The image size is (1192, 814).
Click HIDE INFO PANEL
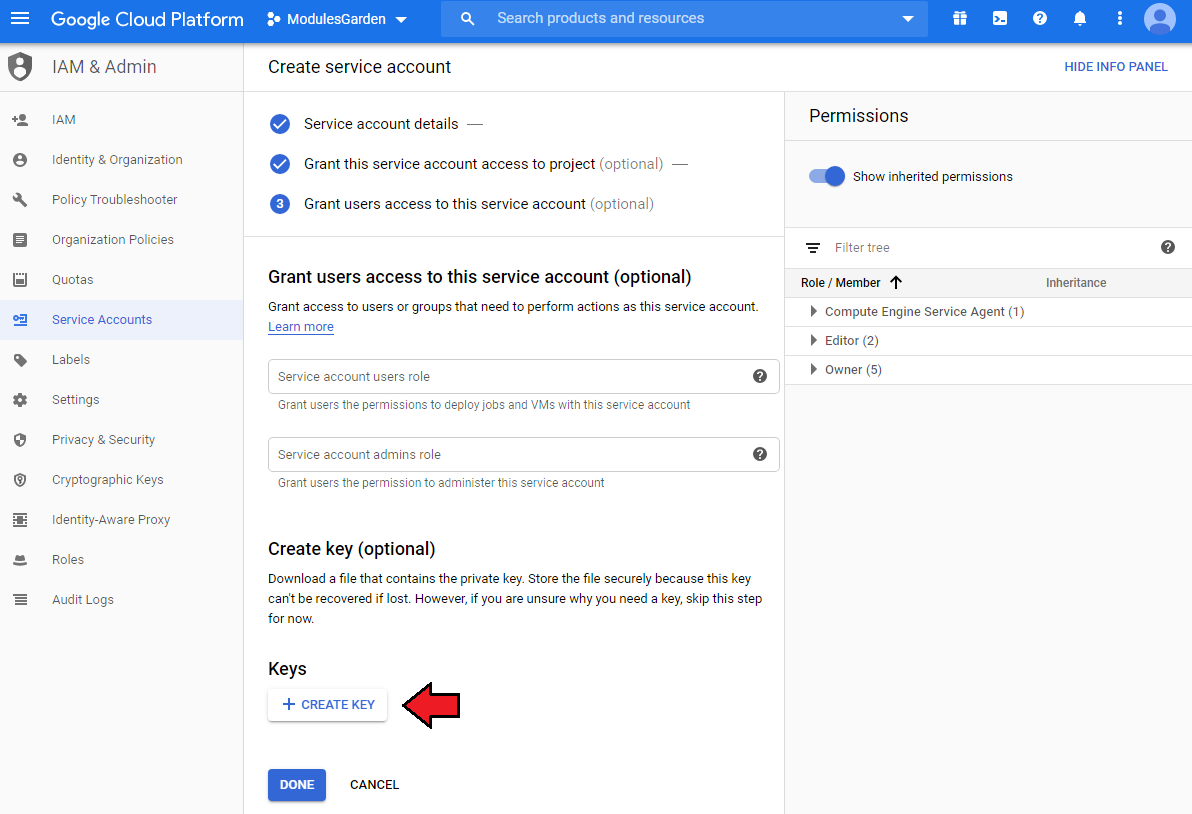1115,67
